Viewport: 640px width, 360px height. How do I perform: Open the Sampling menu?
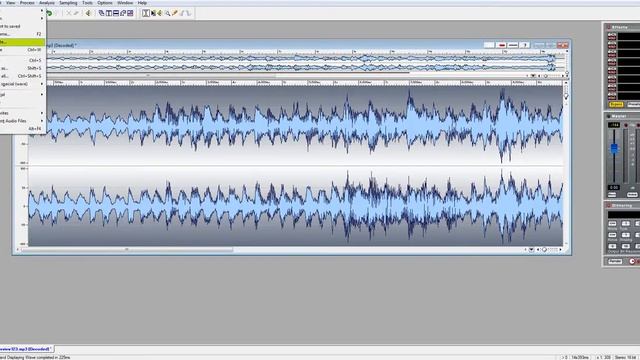pos(68,3)
